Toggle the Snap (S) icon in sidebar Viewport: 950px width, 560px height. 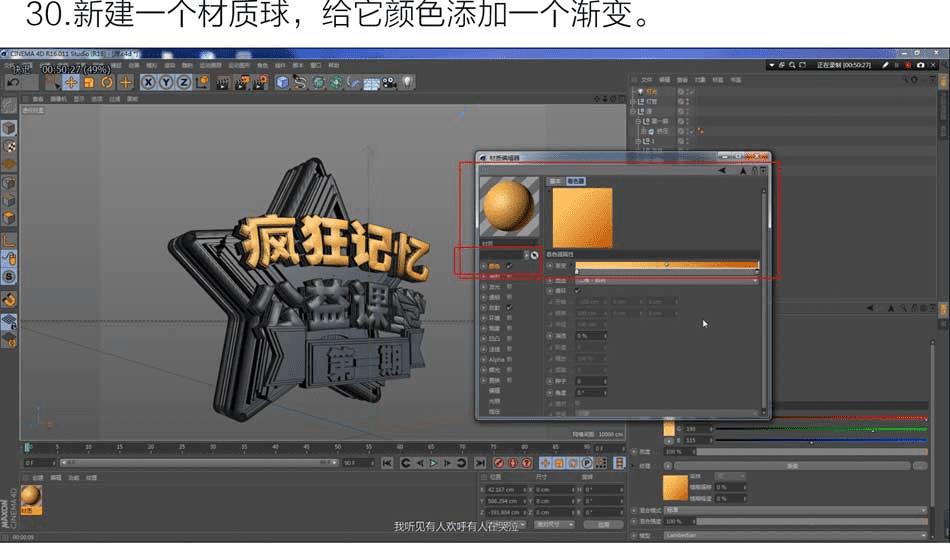coord(8,277)
